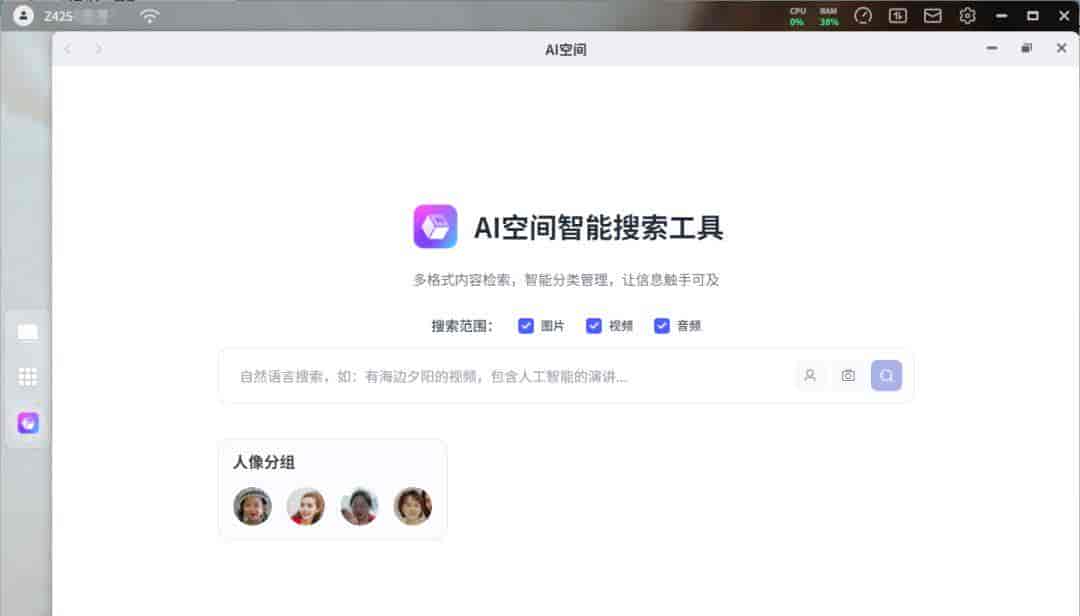Viewport: 1080px width, 616px height.
Task: Click the Z425 user name text
Action: (x=58, y=16)
